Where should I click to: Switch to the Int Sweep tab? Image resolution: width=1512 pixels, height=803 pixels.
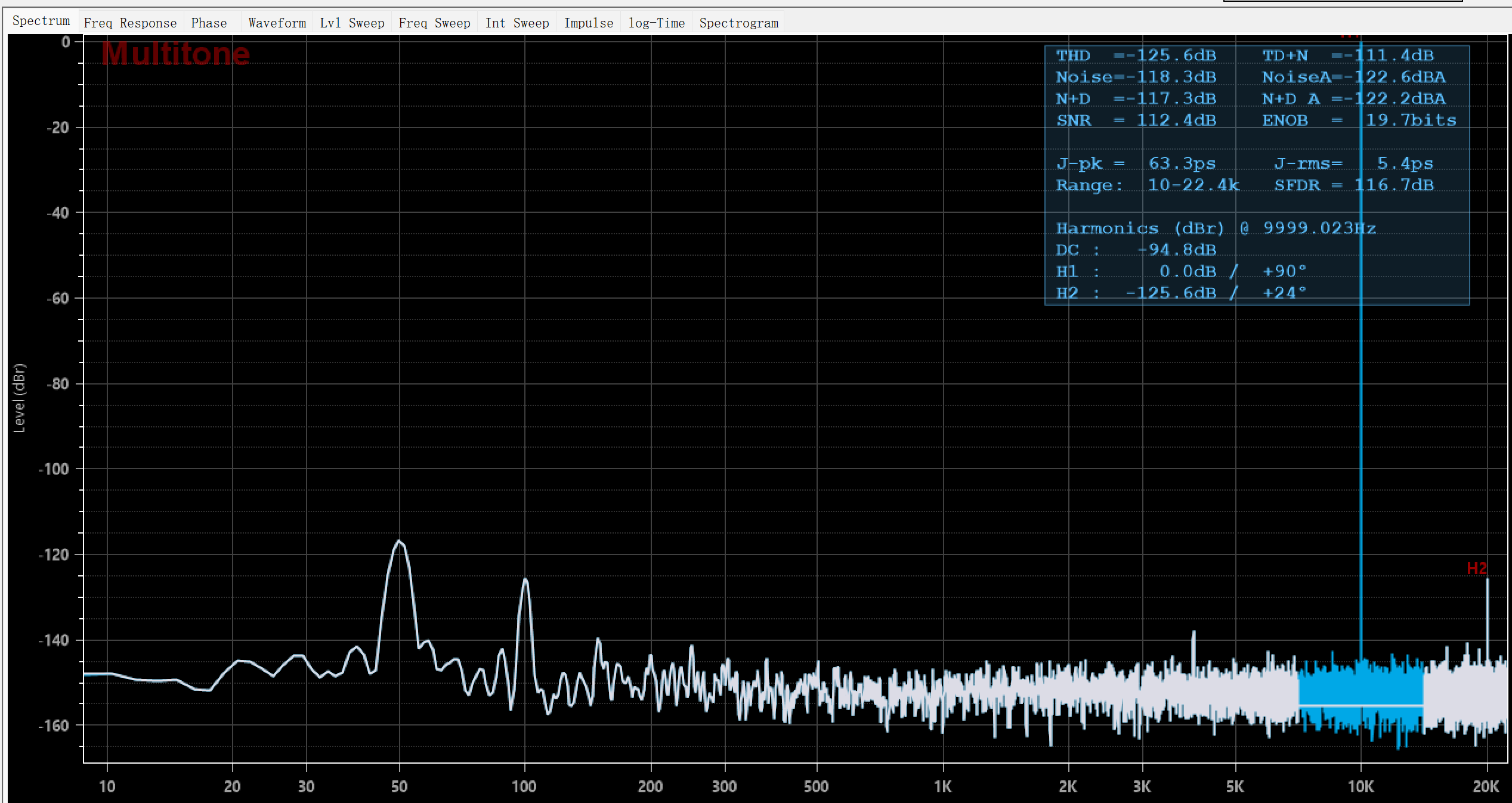pyautogui.click(x=517, y=23)
